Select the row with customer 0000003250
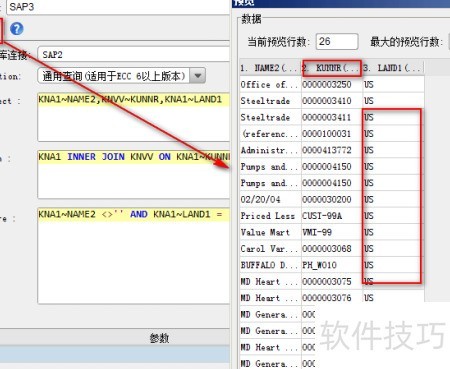The image size is (450, 369). 332,84
